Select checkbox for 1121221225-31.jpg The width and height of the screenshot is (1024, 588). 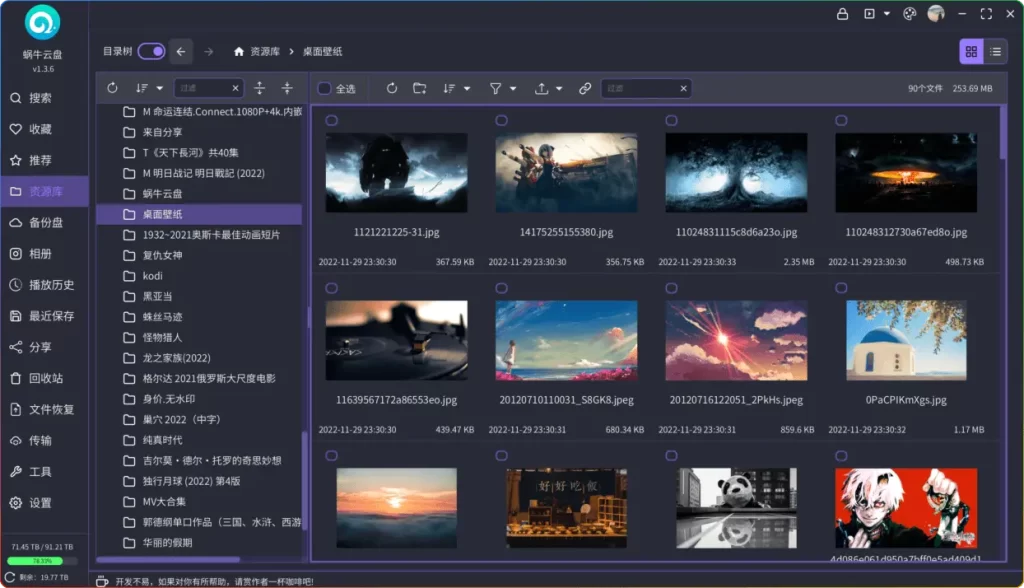tap(332, 120)
